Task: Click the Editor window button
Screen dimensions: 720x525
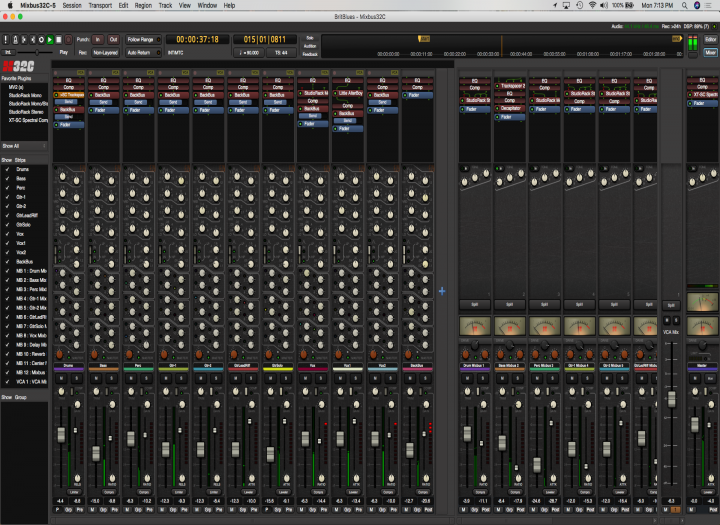Action: coord(711,40)
